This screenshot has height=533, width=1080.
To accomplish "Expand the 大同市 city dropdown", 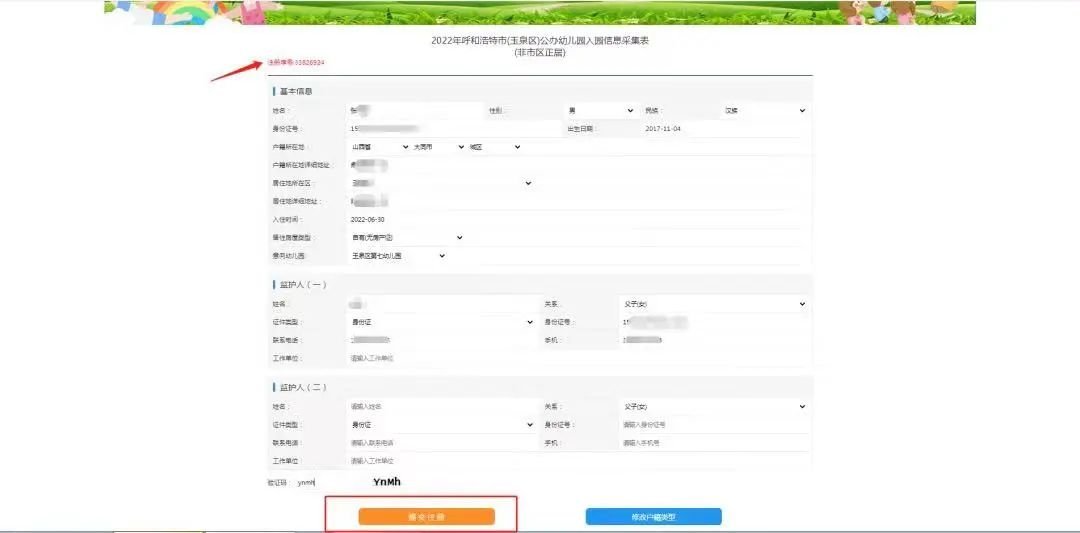I will [x=436, y=147].
